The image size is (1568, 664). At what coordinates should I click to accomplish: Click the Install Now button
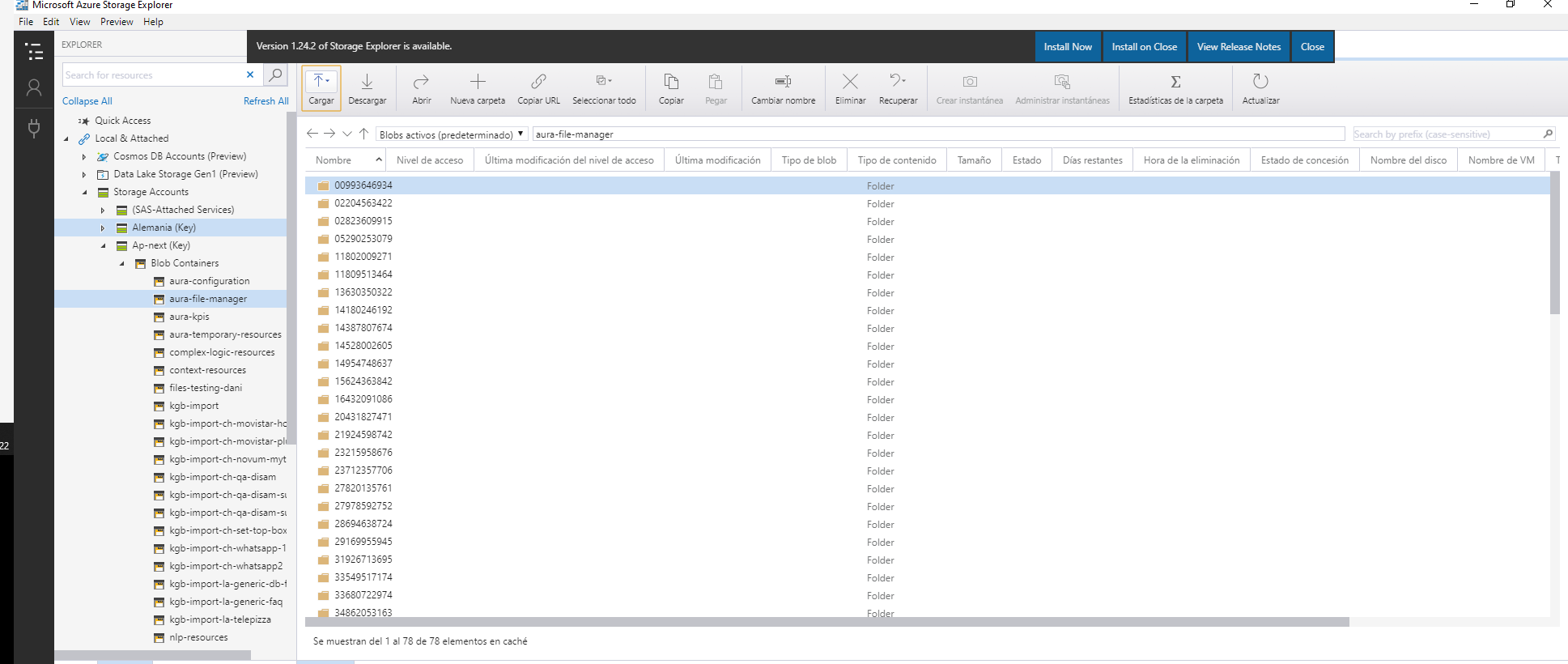click(x=1068, y=47)
